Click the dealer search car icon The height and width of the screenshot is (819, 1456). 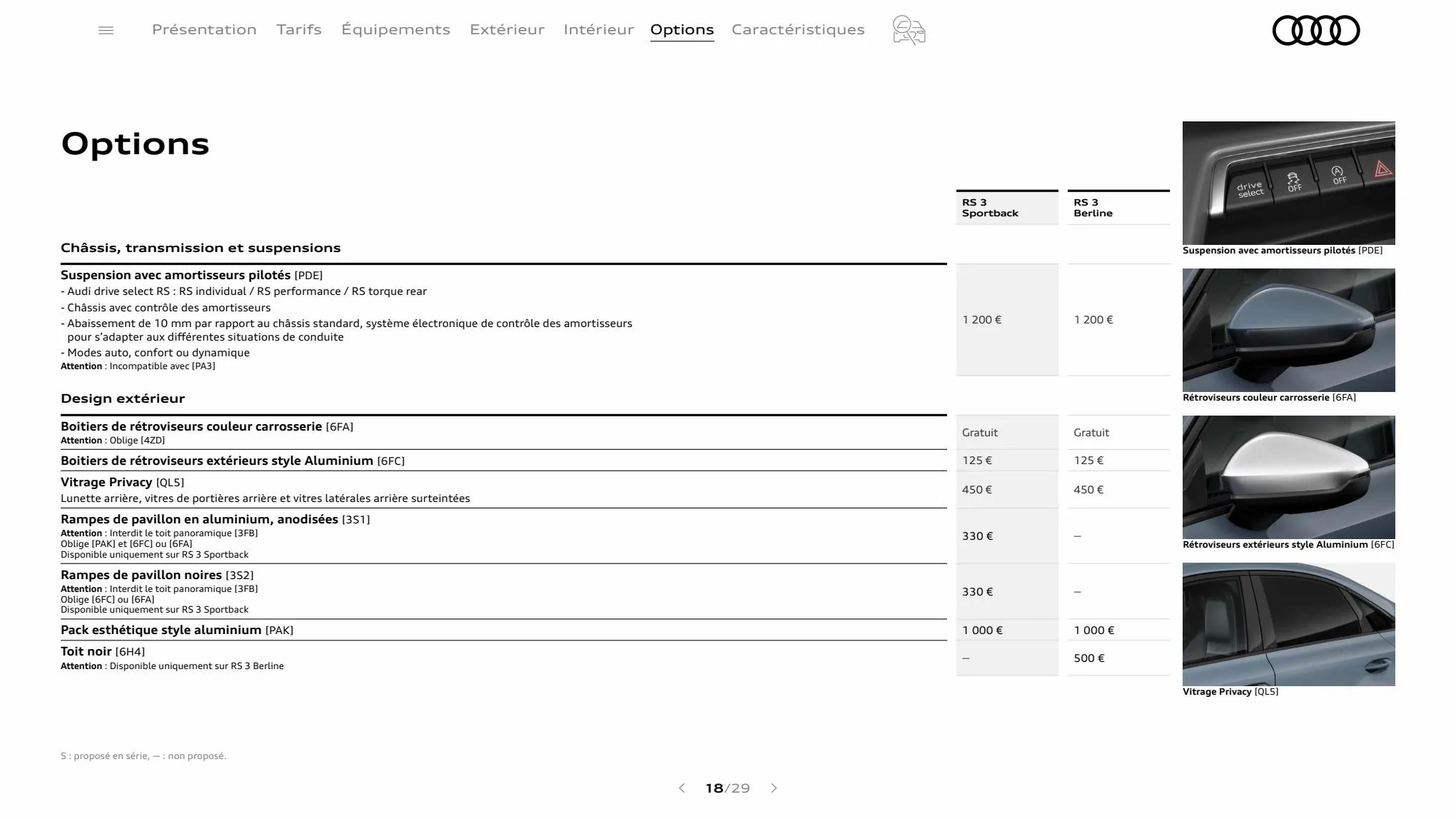909,30
